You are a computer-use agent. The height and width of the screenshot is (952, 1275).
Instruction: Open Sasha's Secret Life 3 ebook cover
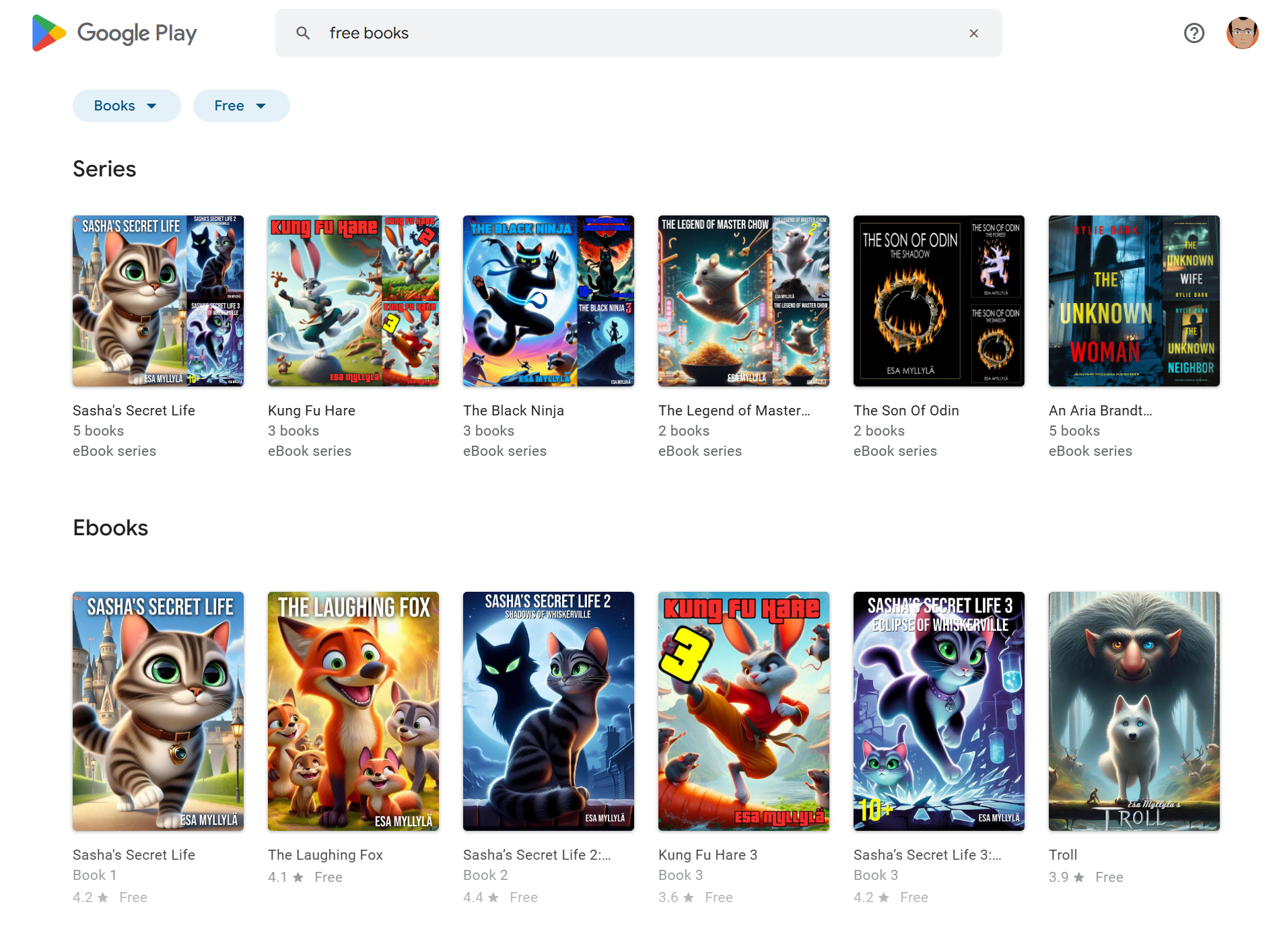click(939, 711)
